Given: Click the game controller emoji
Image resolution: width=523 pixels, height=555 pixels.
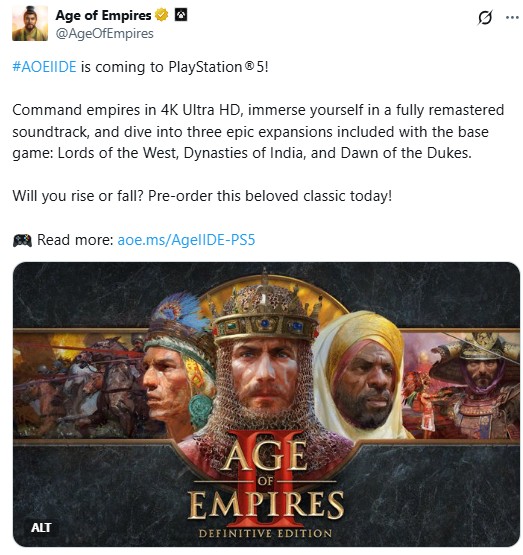Looking at the screenshot, I should point(22,240).
